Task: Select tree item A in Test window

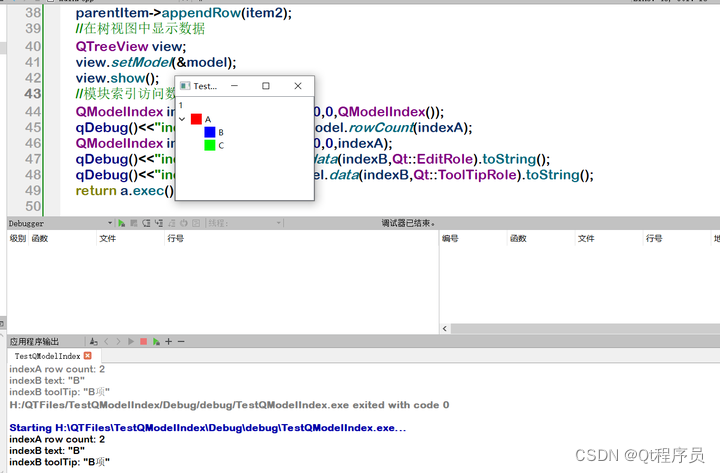Action: click(x=208, y=119)
